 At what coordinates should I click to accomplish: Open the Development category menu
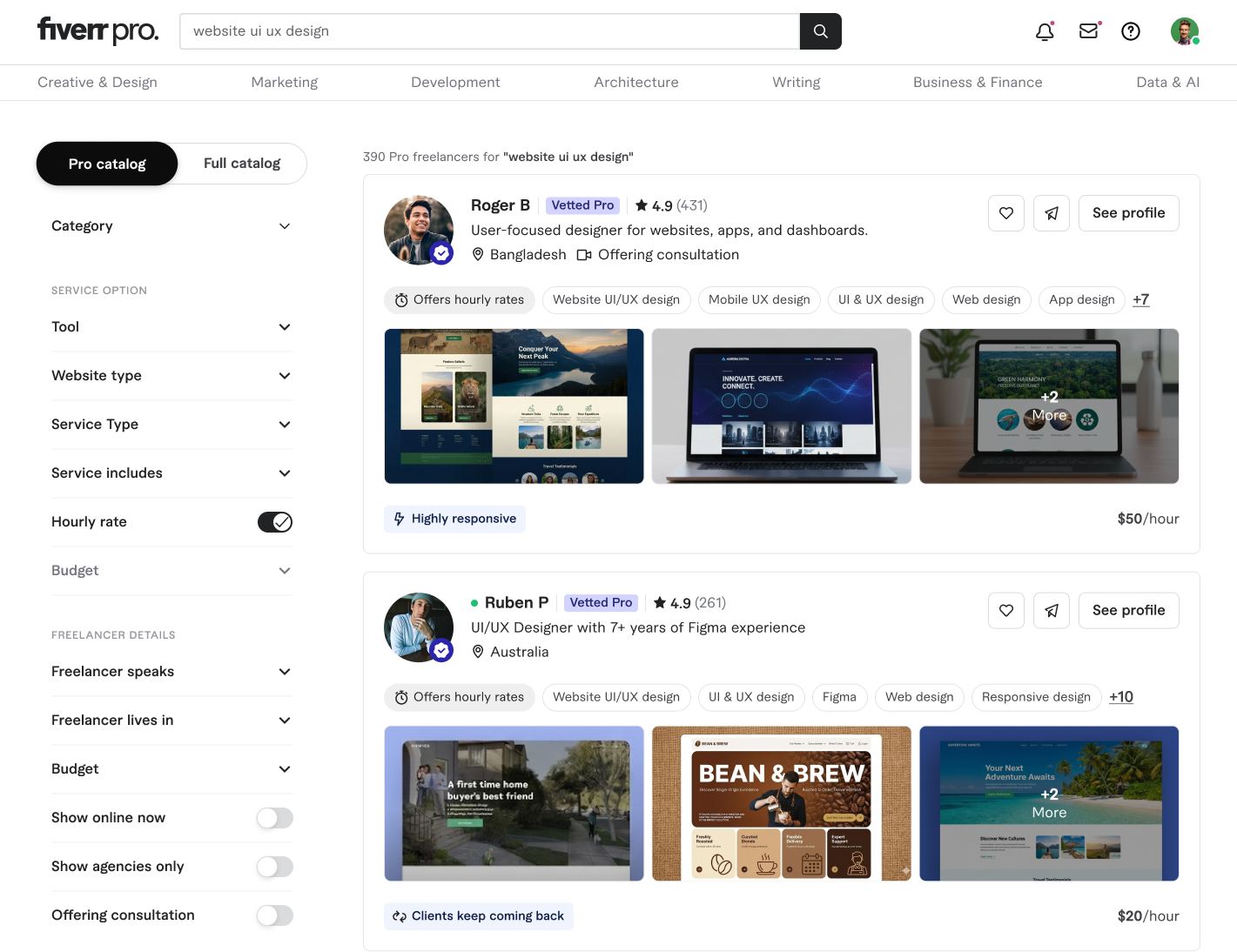(455, 83)
